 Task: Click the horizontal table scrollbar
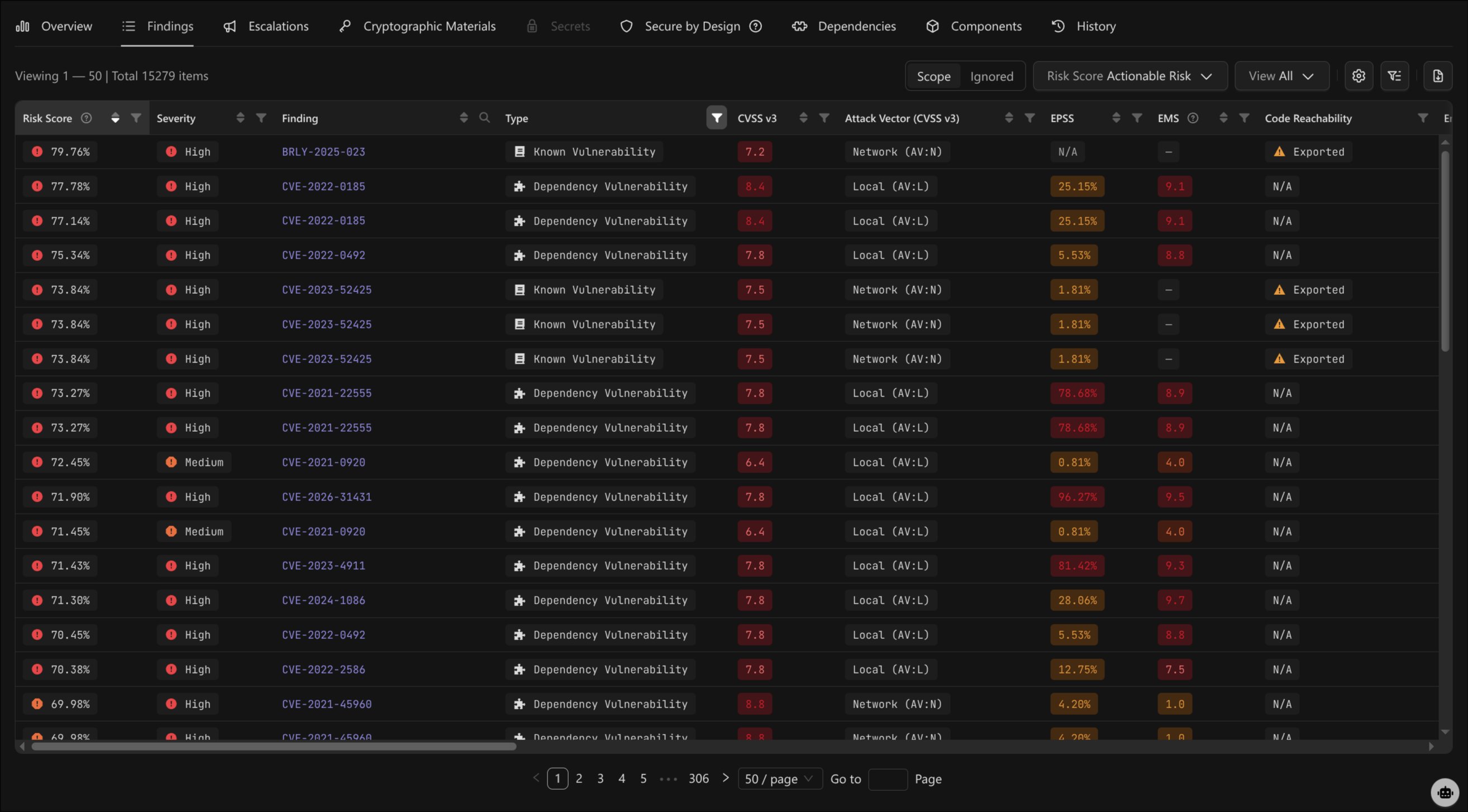click(274, 747)
